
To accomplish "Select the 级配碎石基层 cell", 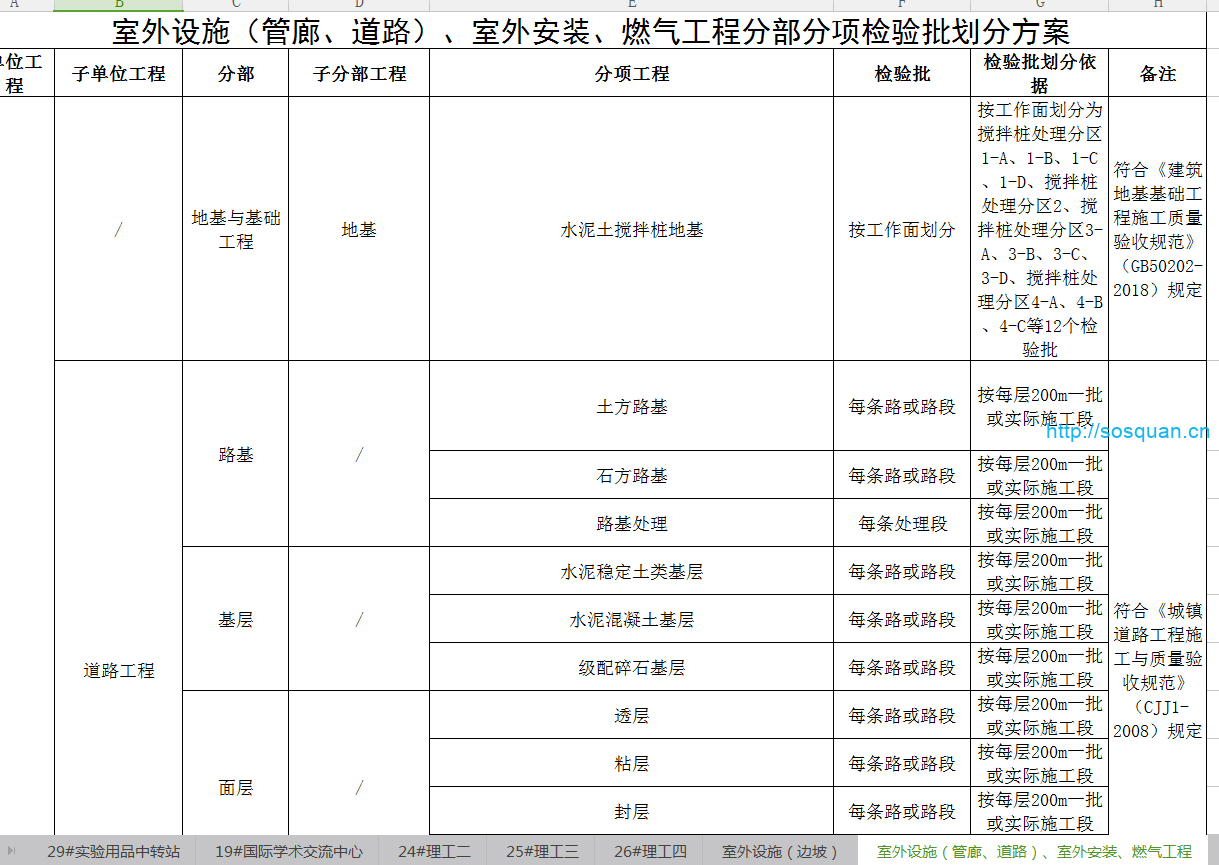I will tap(631, 668).
